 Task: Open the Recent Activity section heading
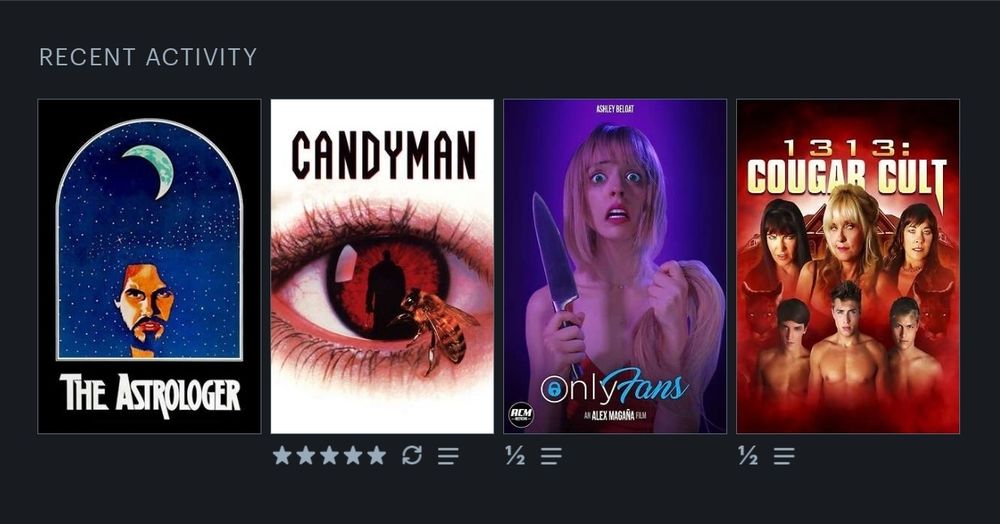click(x=148, y=57)
